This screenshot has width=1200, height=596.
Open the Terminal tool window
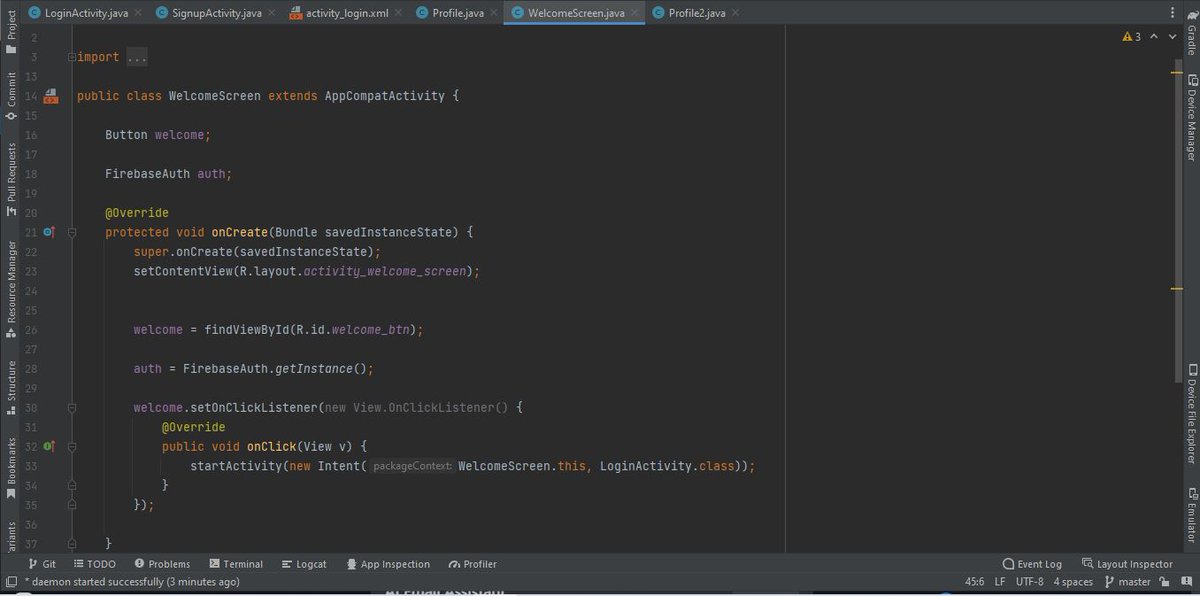(236, 564)
